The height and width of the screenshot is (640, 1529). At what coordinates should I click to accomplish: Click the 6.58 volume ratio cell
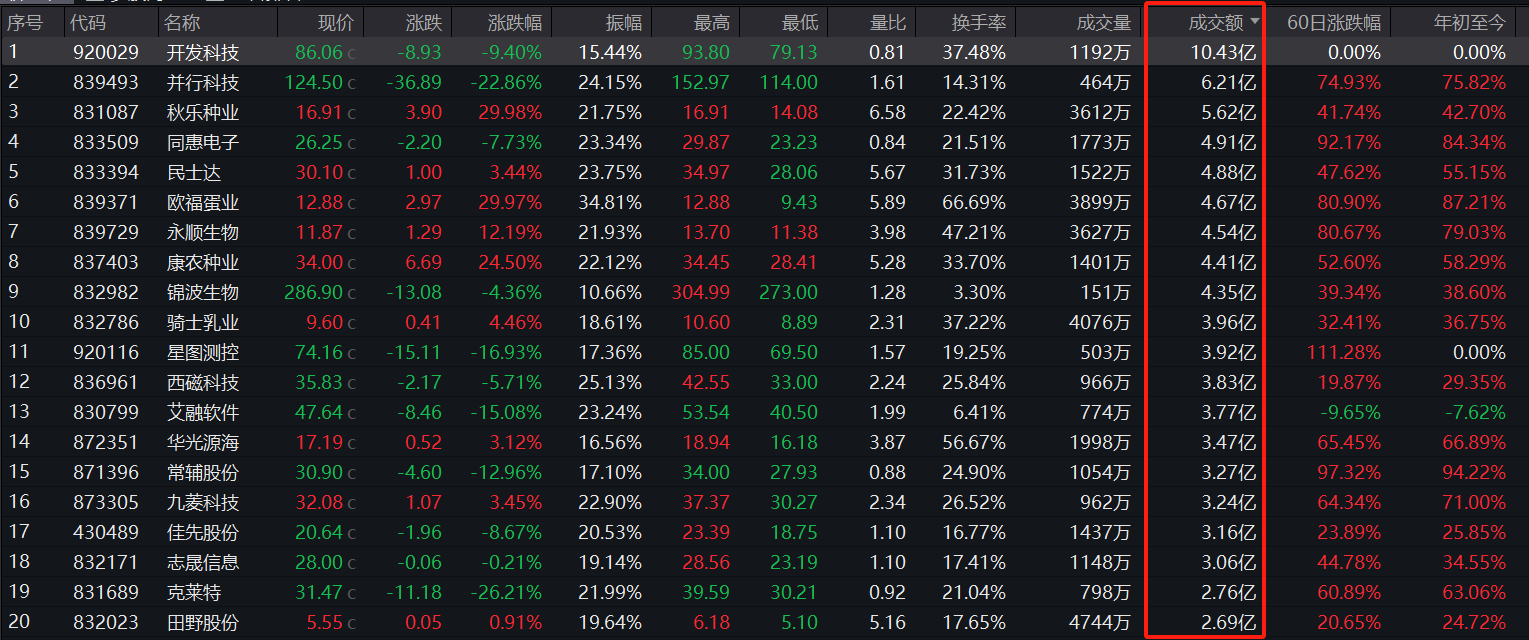pyautogui.click(x=888, y=112)
